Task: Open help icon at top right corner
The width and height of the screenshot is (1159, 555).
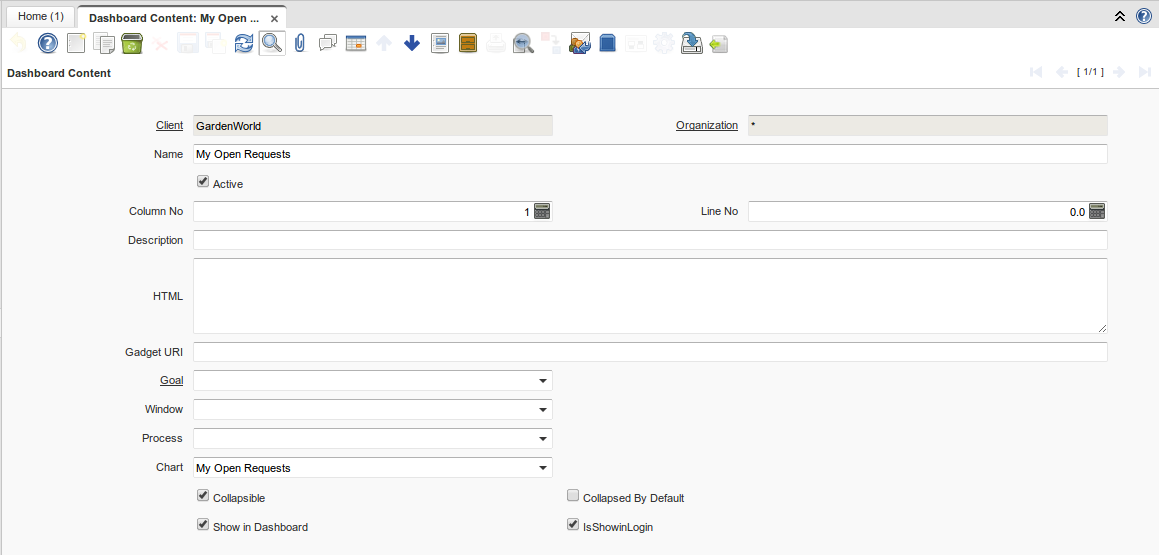Action: point(1143,16)
